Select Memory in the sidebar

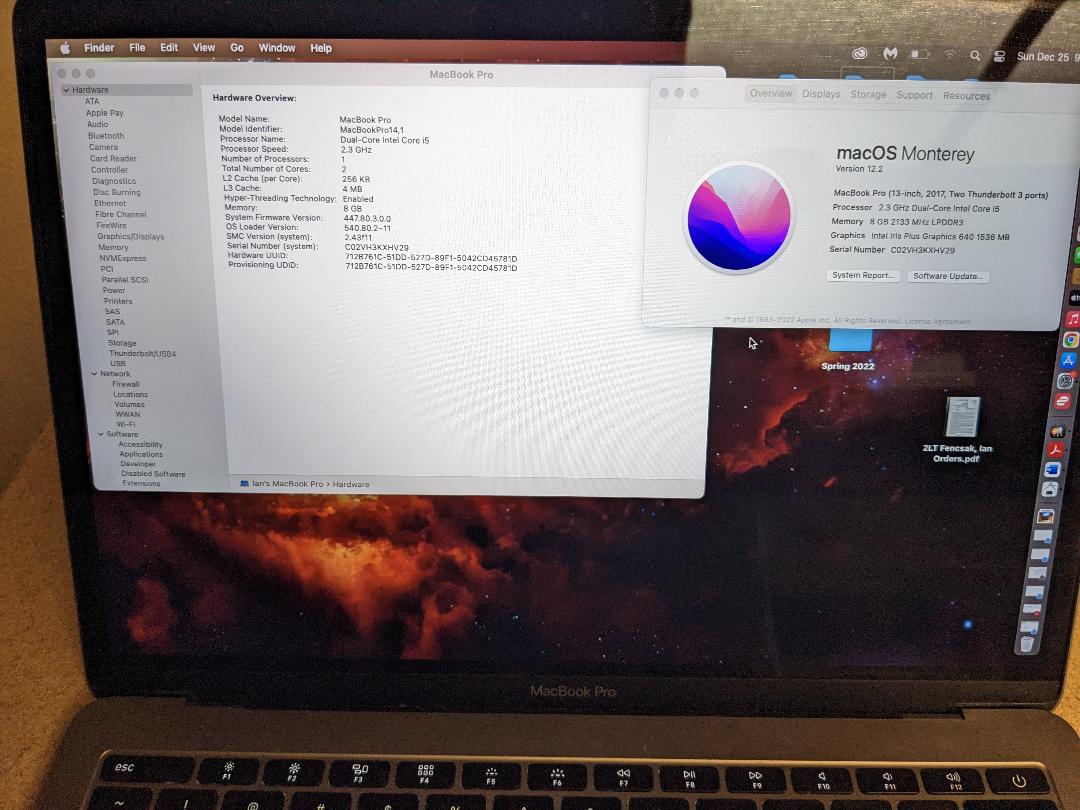point(113,247)
